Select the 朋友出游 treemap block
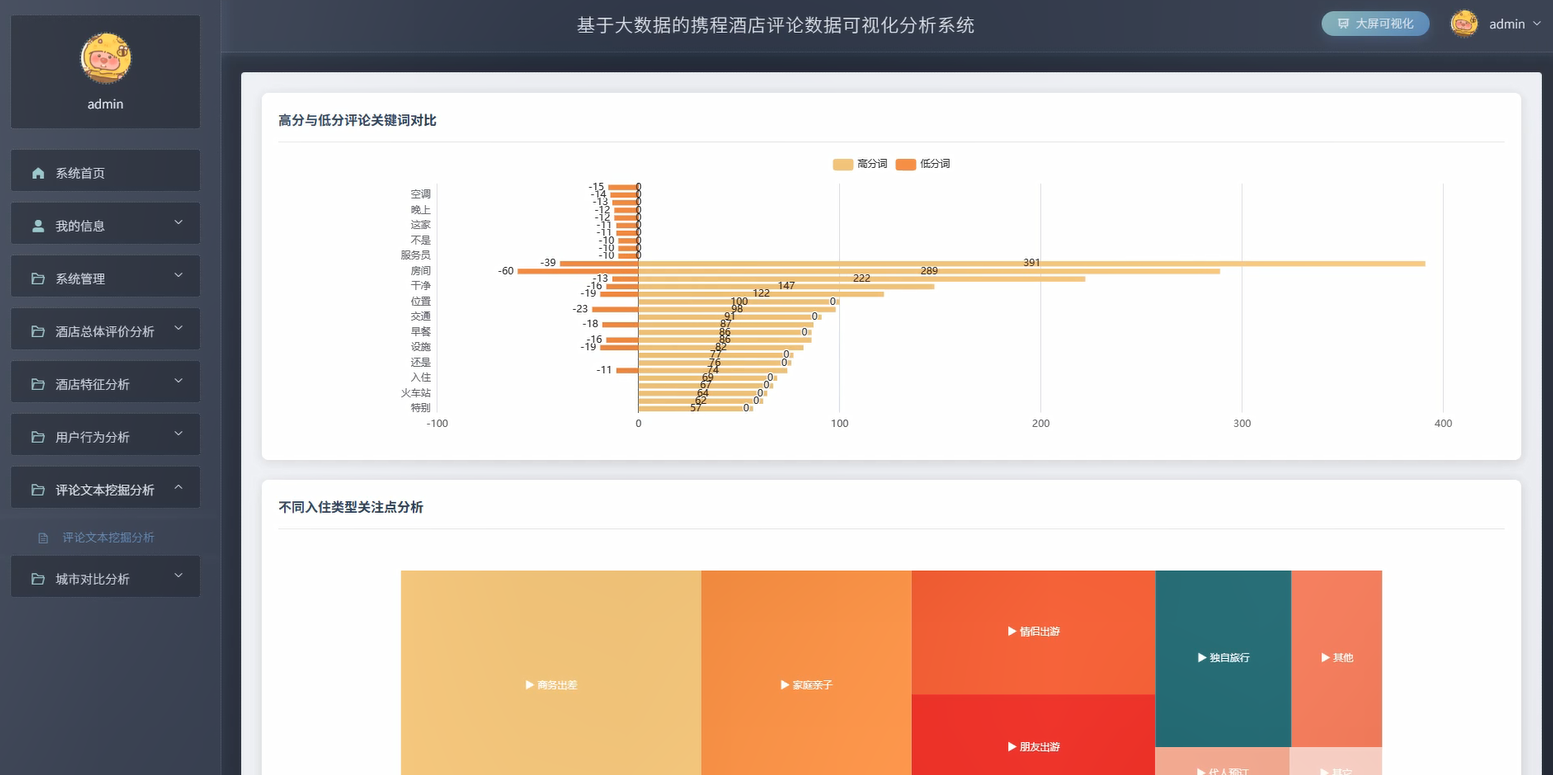The width and height of the screenshot is (1553, 775). point(1033,735)
